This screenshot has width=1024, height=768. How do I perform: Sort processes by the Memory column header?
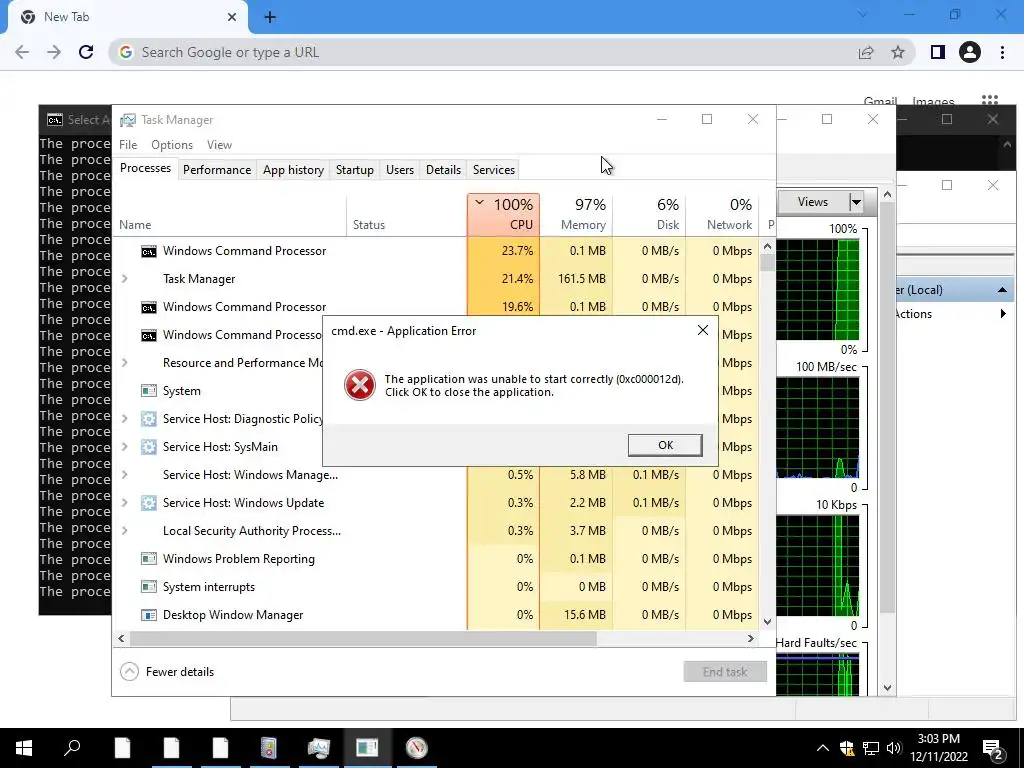pos(577,215)
